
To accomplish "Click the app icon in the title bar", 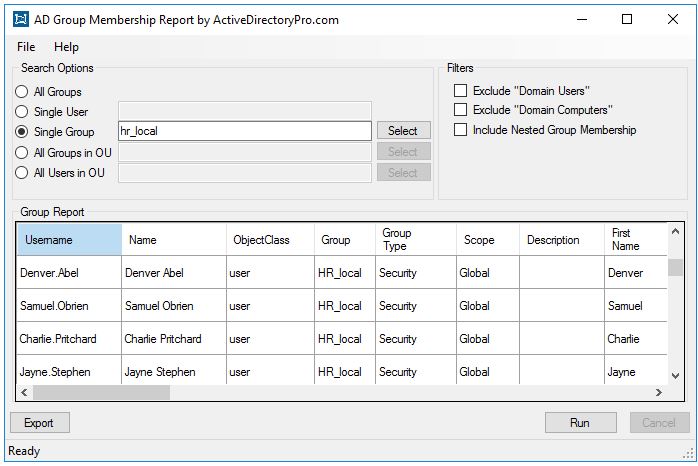I will click(21, 19).
